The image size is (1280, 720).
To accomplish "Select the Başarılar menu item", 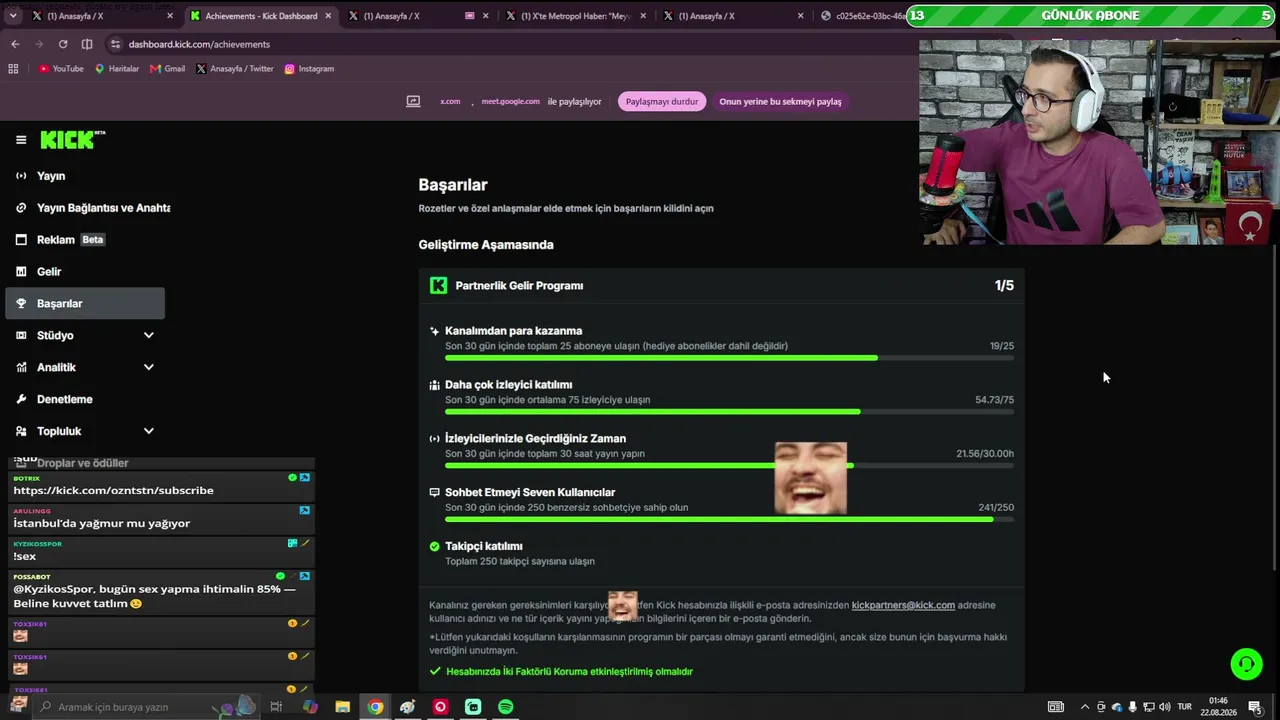I will [x=85, y=303].
